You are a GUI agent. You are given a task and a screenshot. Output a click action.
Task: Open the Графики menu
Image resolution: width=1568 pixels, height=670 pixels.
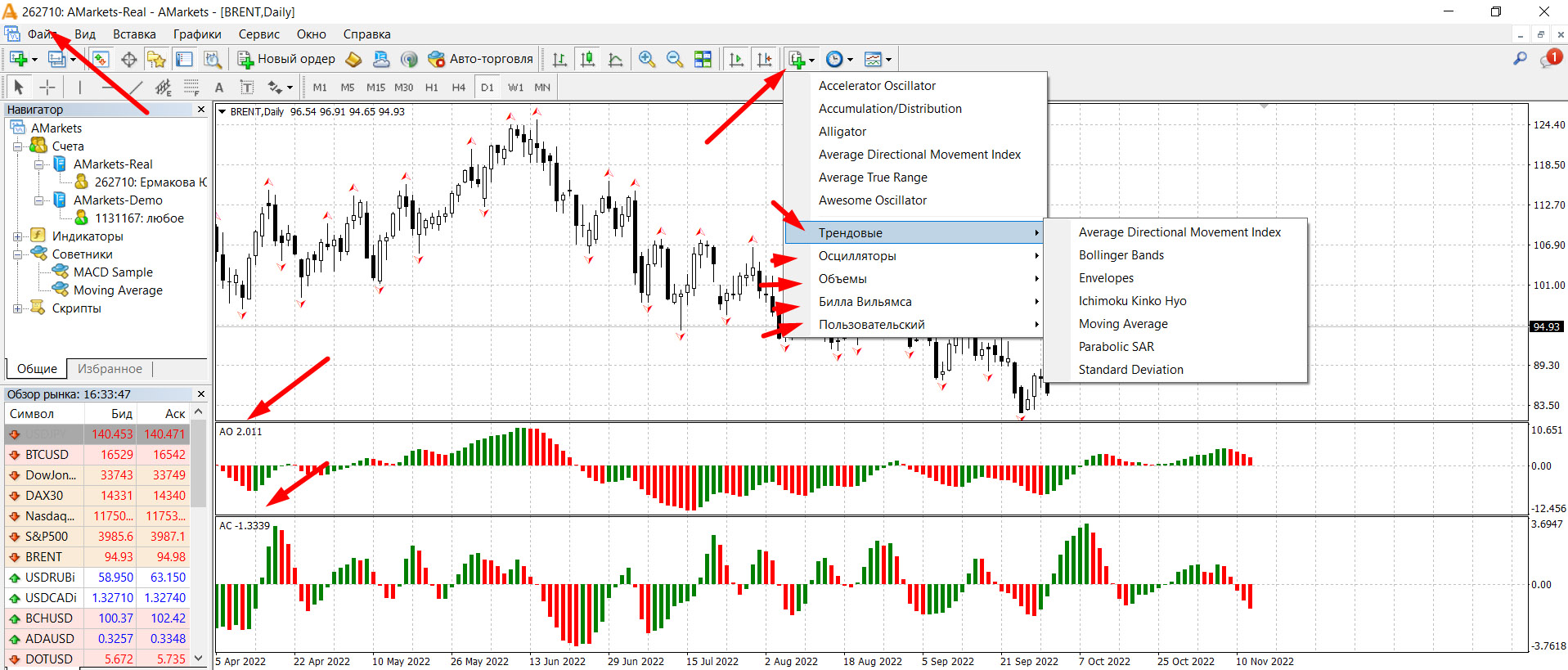point(197,34)
